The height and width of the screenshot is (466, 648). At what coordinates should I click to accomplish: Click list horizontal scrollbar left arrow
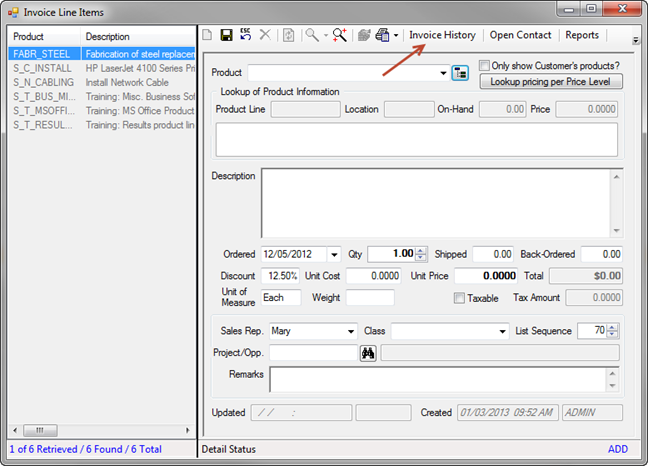(15, 430)
